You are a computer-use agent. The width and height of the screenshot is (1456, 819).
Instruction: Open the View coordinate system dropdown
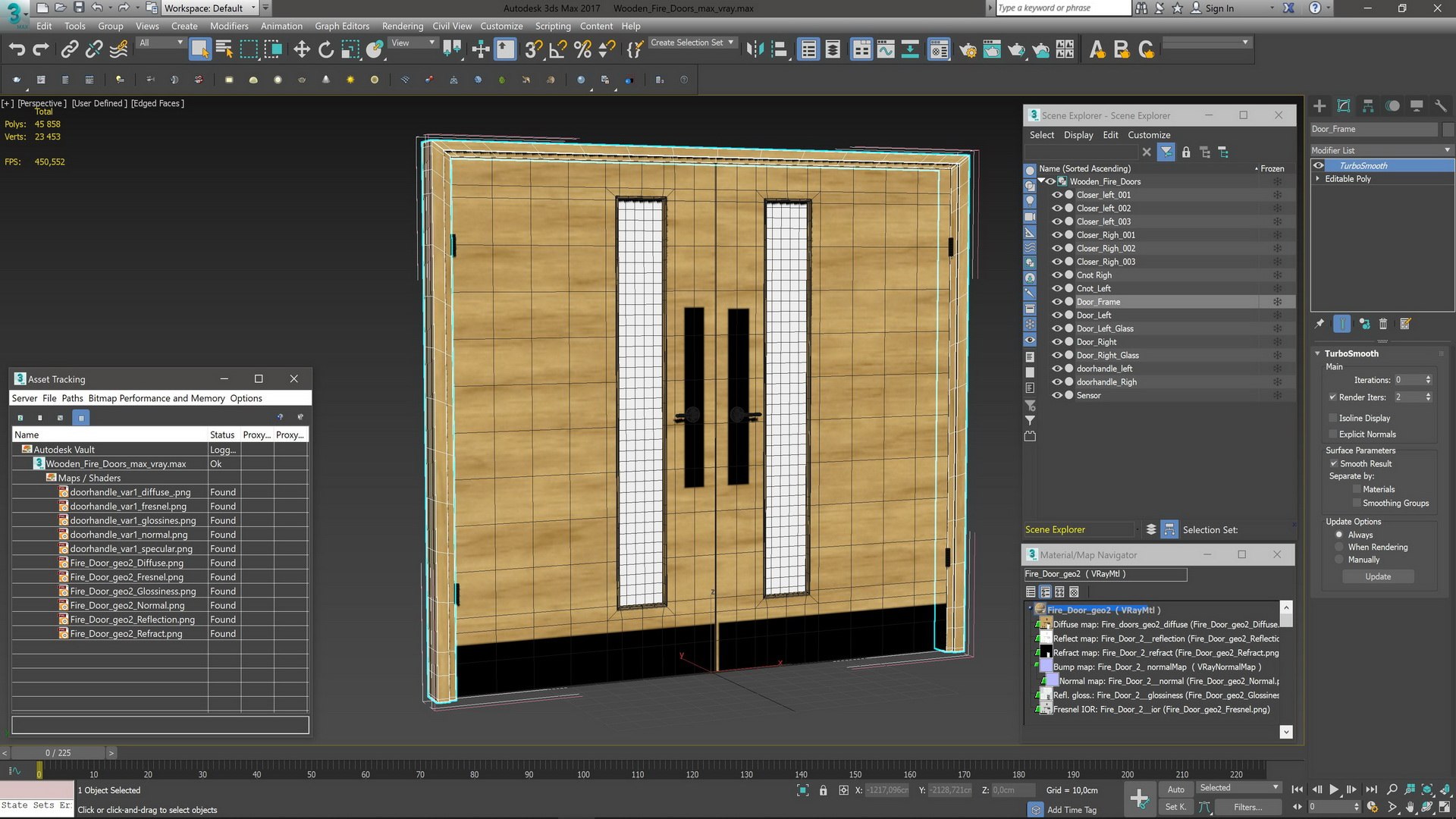tap(413, 42)
